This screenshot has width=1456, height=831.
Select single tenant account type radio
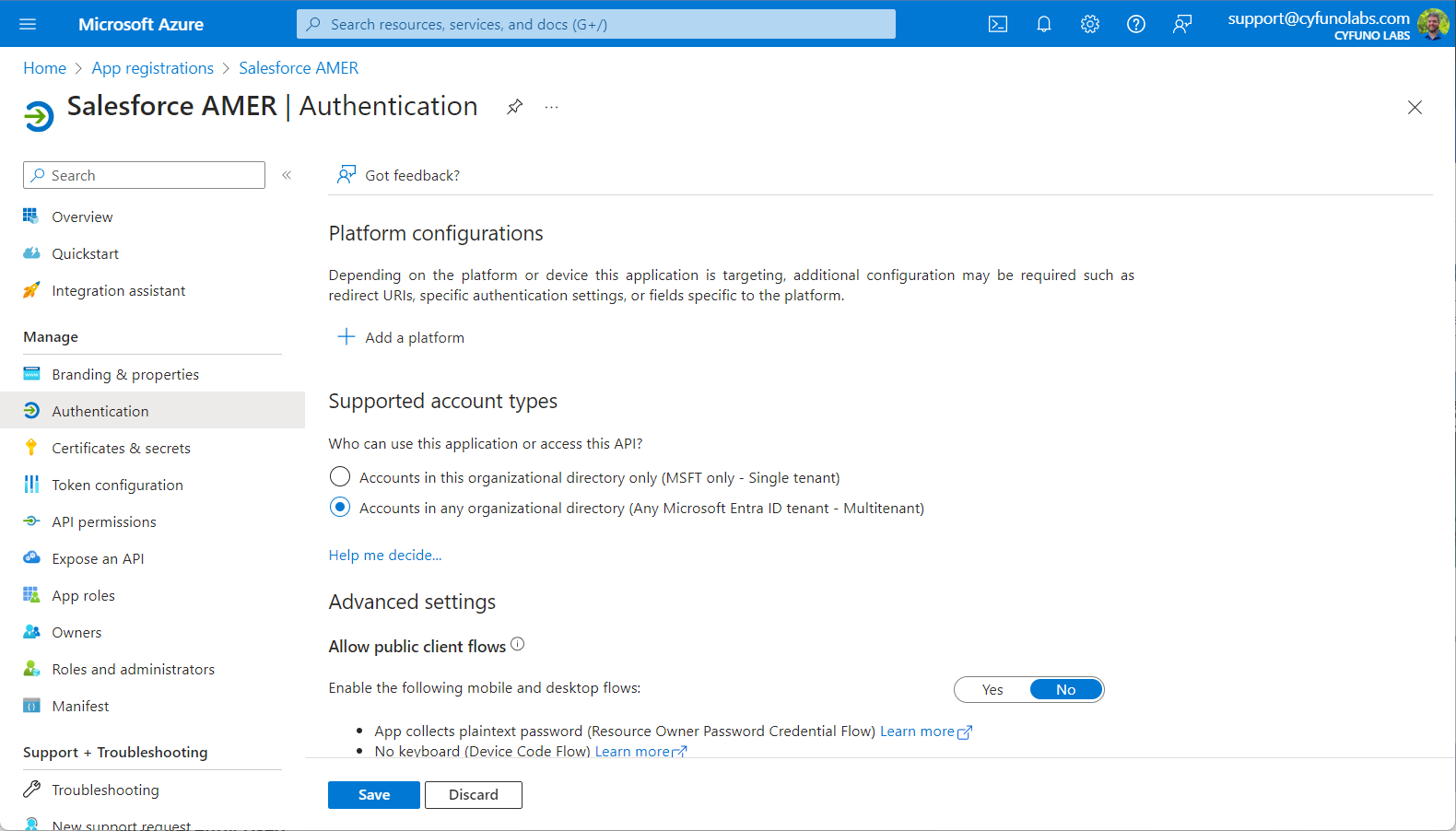click(x=340, y=477)
